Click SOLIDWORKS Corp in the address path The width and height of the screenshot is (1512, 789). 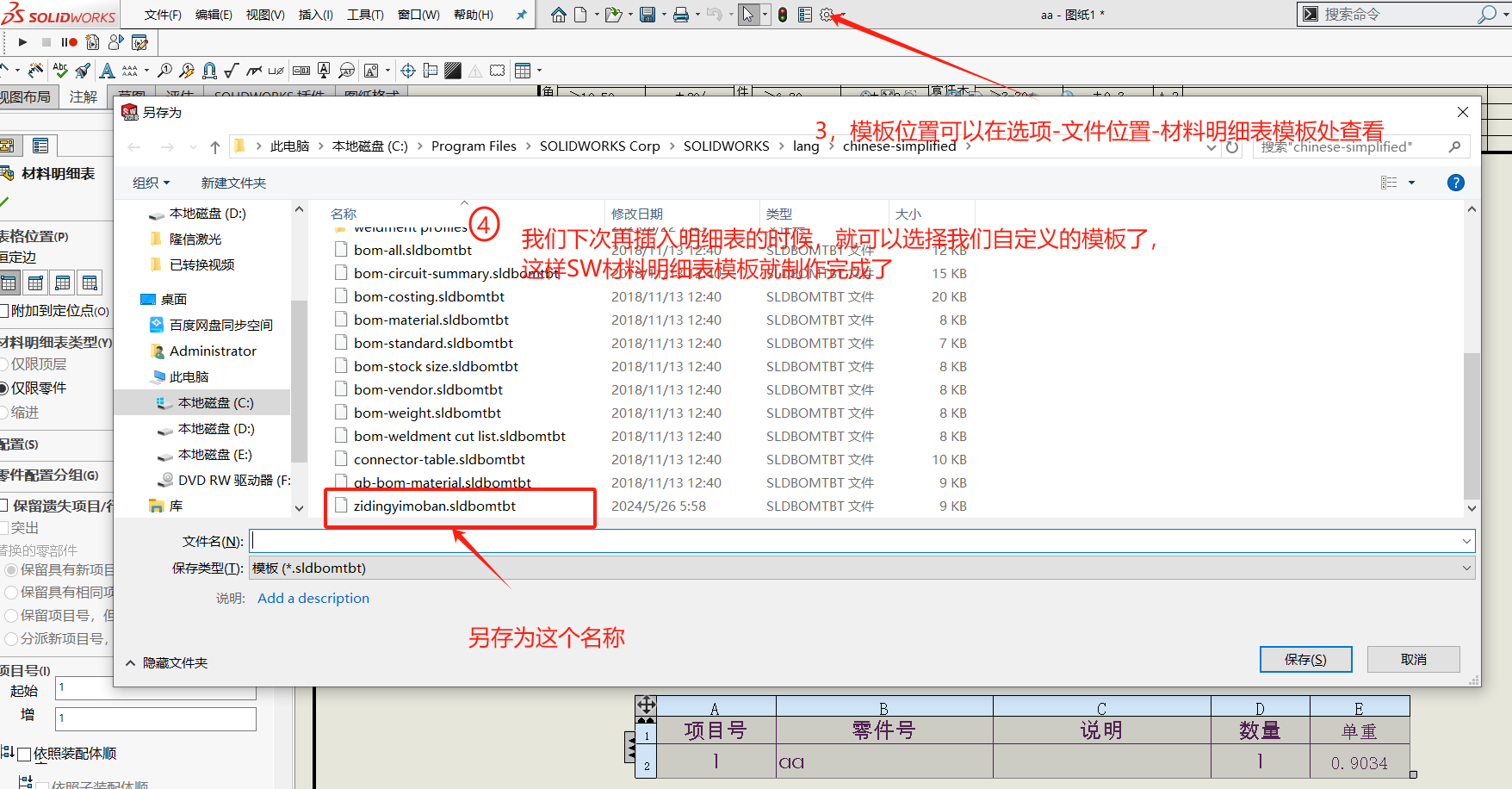(599, 146)
